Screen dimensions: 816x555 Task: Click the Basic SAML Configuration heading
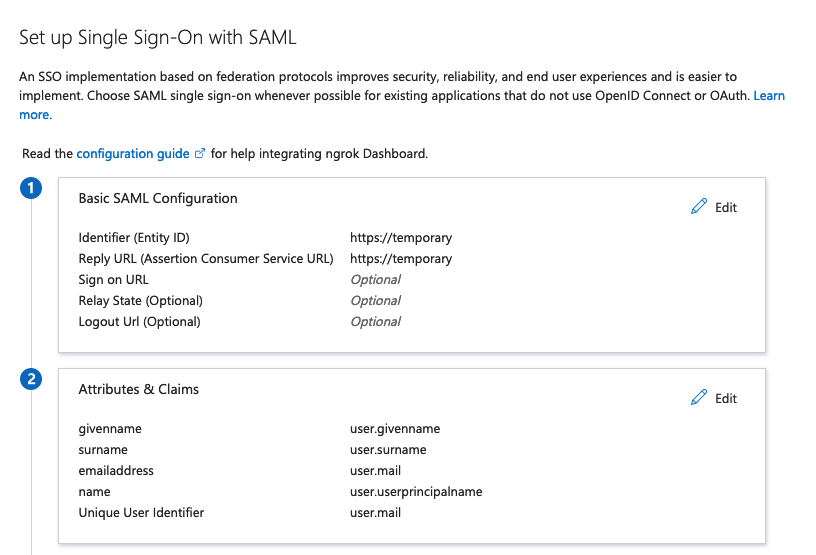(158, 198)
